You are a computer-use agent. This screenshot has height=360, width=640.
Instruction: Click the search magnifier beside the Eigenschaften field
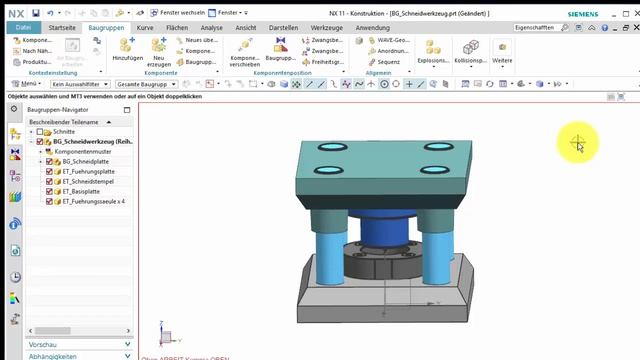564,28
